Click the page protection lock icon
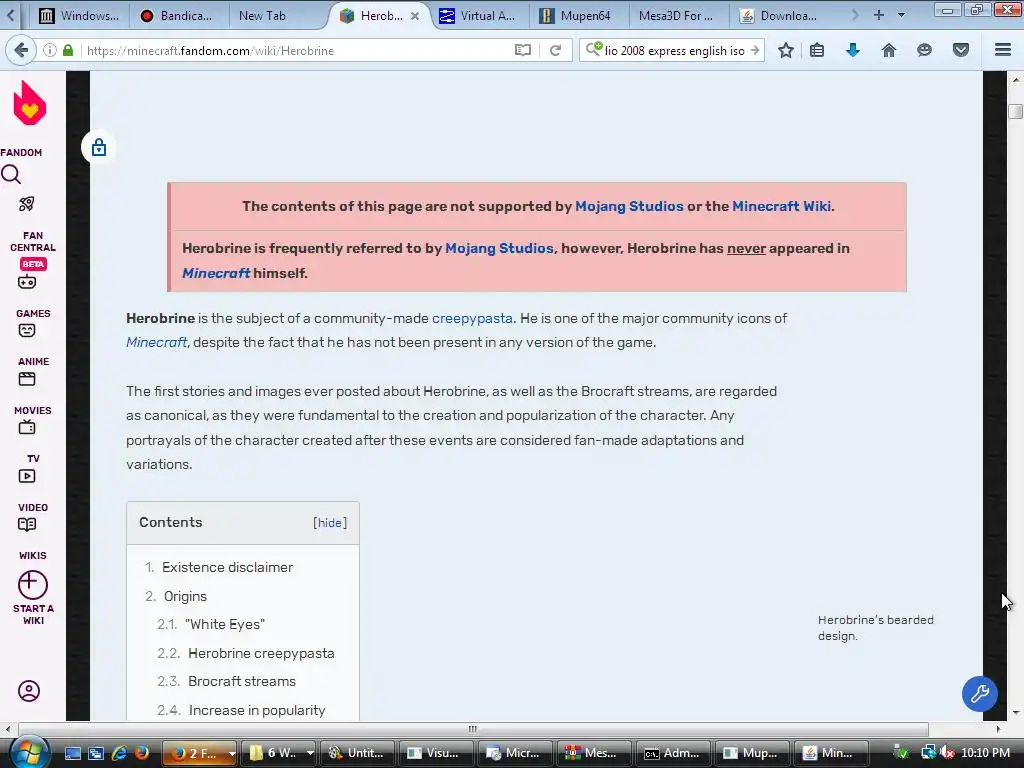This screenshot has width=1024, height=768. coord(99,147)
